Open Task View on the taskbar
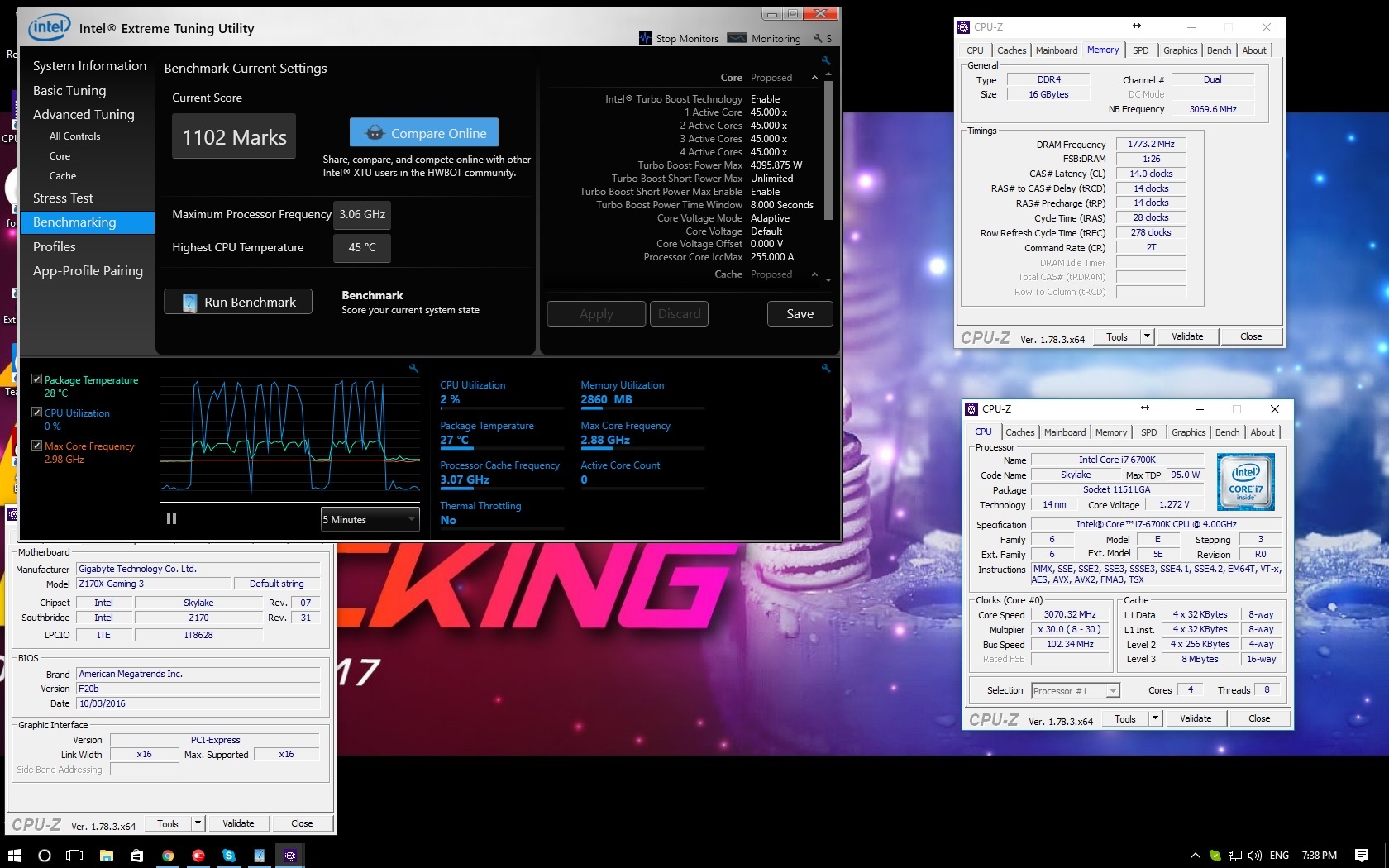 click(x=74, y=856)
